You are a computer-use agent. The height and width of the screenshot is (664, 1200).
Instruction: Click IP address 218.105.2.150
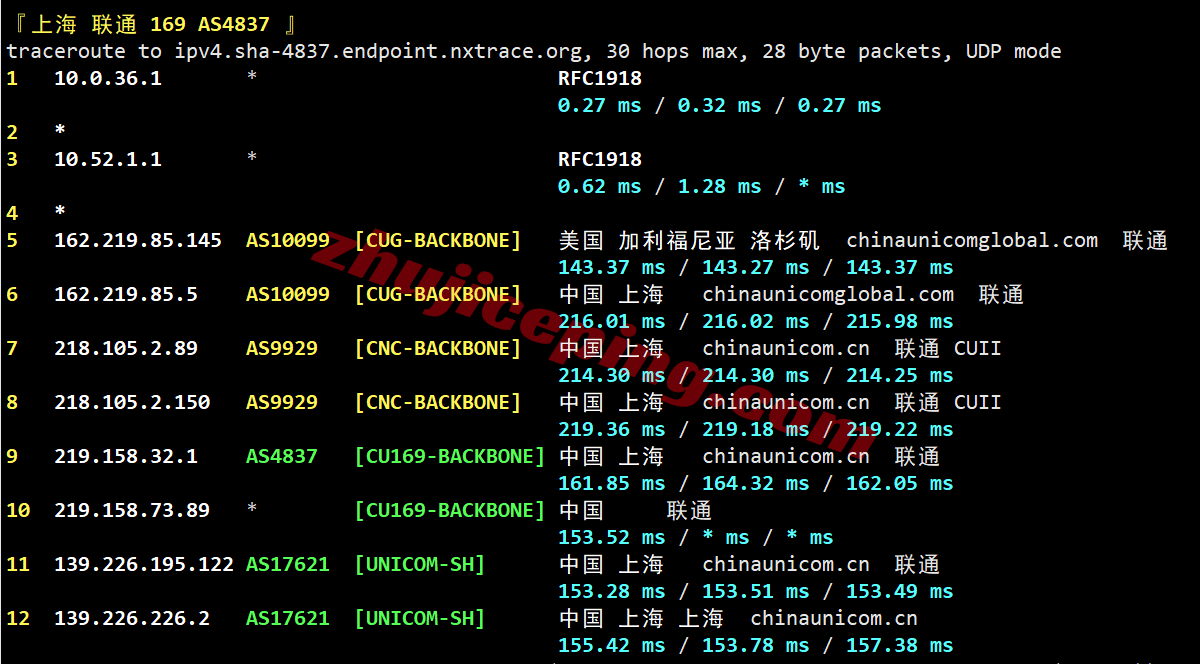pyautogui.click(x=132, y=402)
